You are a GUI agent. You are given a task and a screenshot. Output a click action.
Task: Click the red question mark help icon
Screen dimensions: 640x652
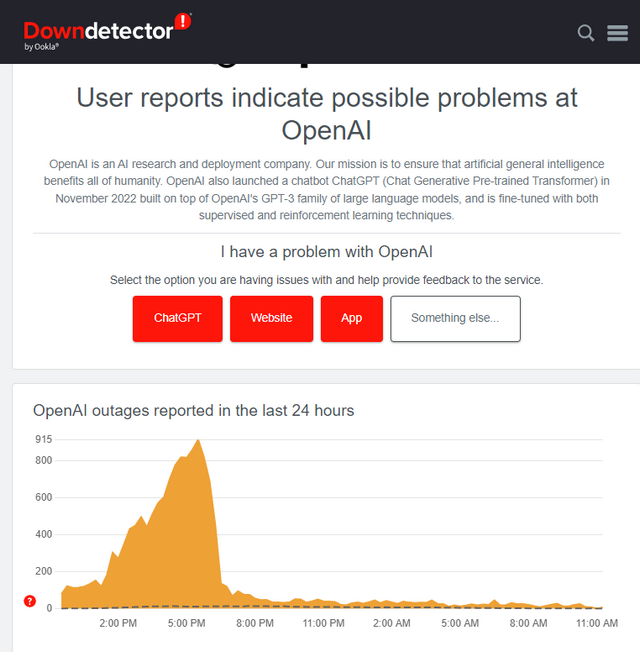pos(30,601)
